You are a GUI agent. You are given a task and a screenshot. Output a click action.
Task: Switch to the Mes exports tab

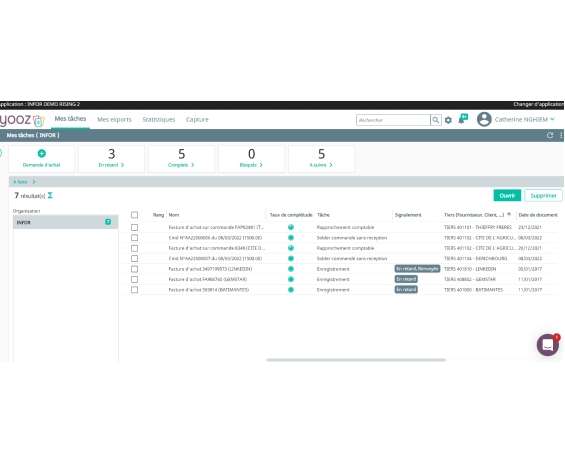click(114, 120)
